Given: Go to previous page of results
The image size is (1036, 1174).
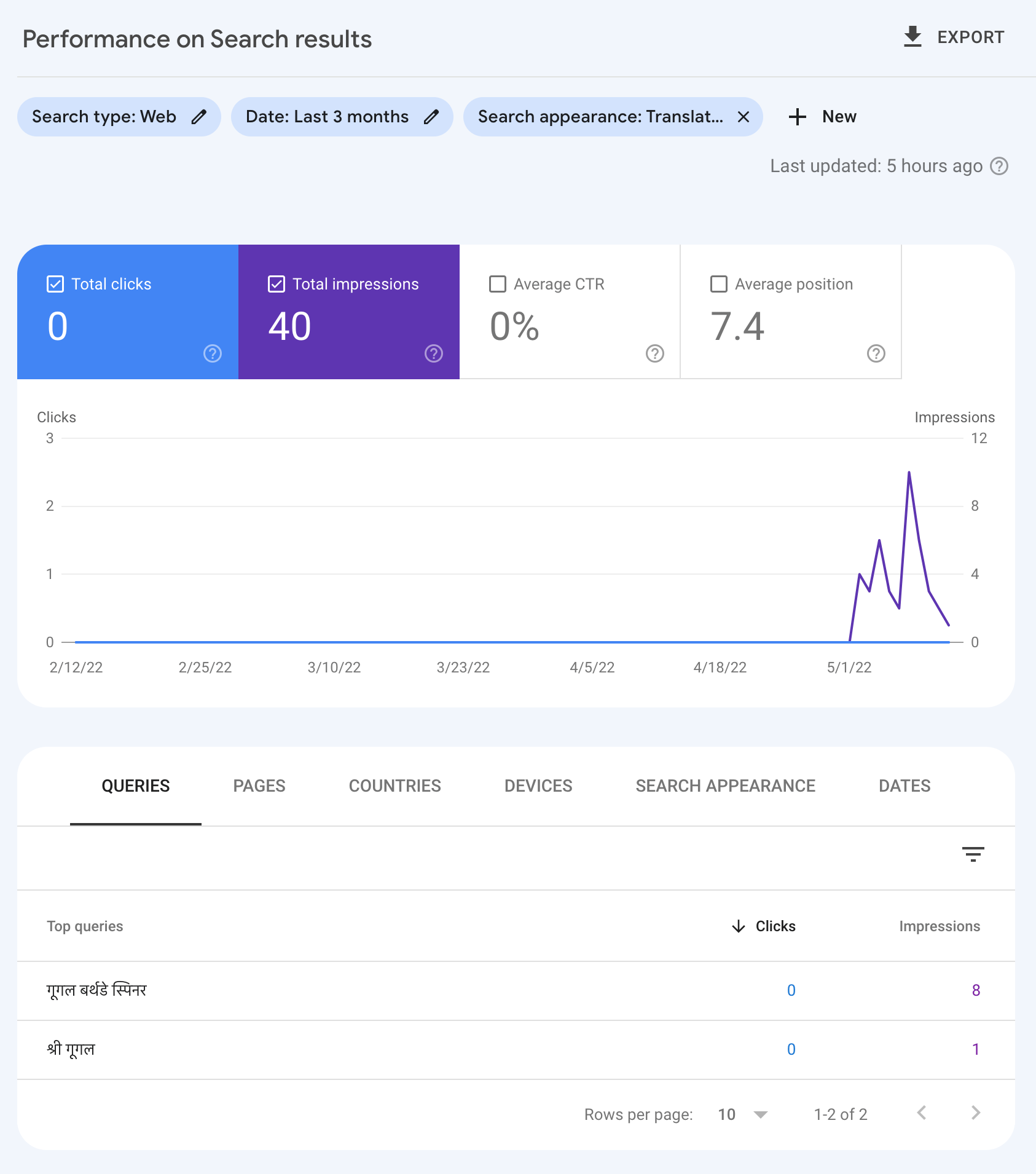Looking at the screenshot, I should point(921,1113).
